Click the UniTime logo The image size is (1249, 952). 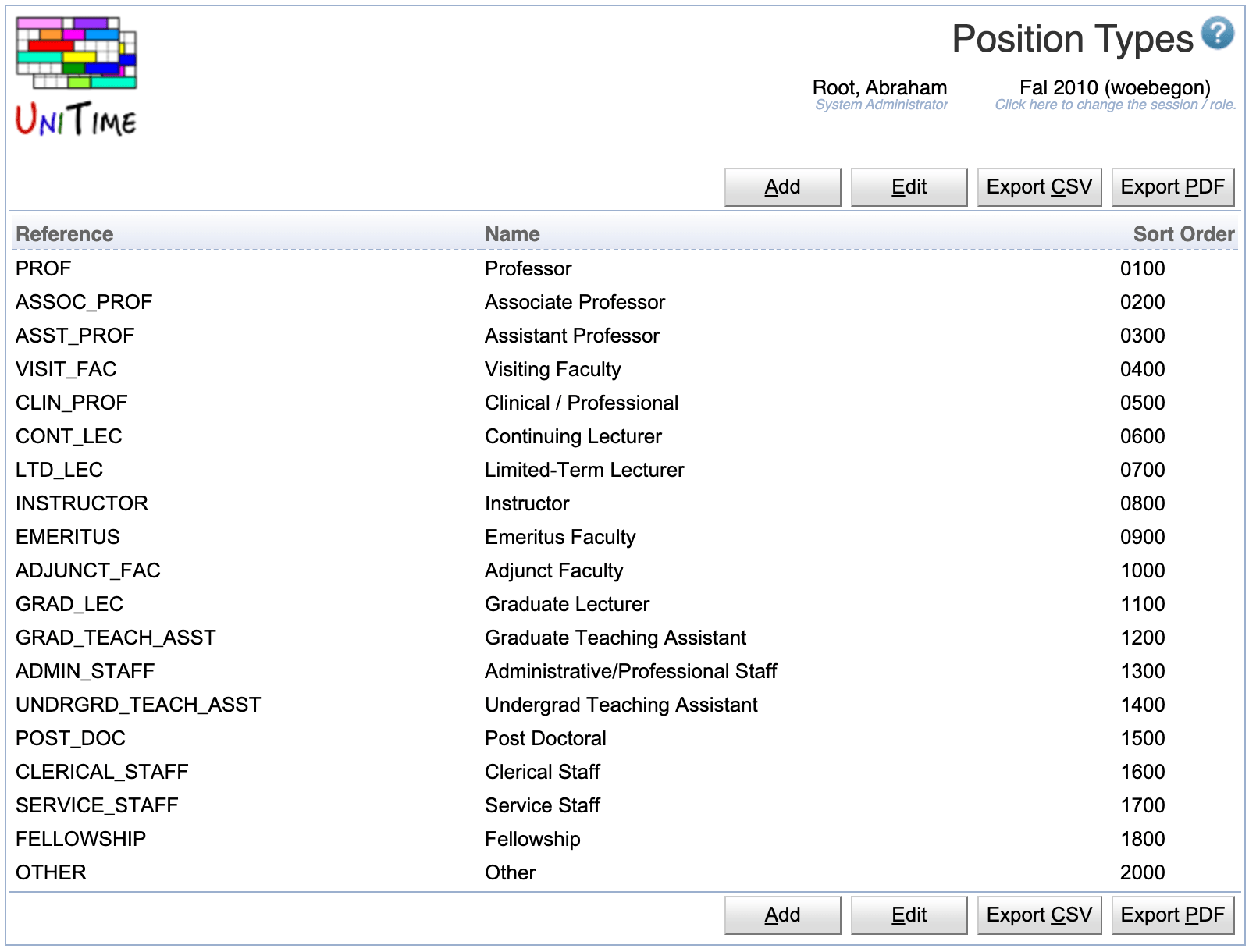point(77,76)
